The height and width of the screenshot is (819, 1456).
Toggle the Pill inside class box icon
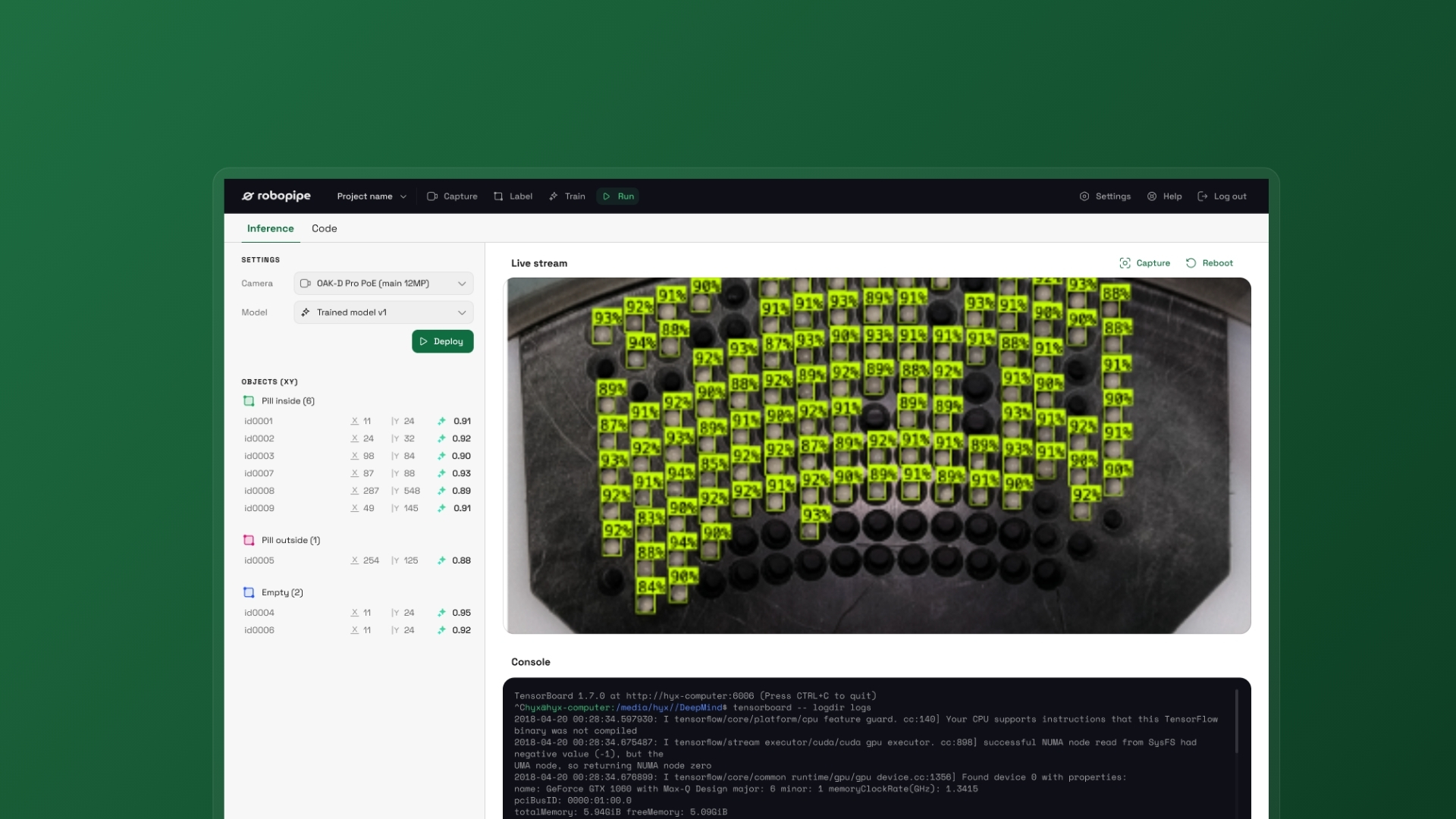point(248,401)
